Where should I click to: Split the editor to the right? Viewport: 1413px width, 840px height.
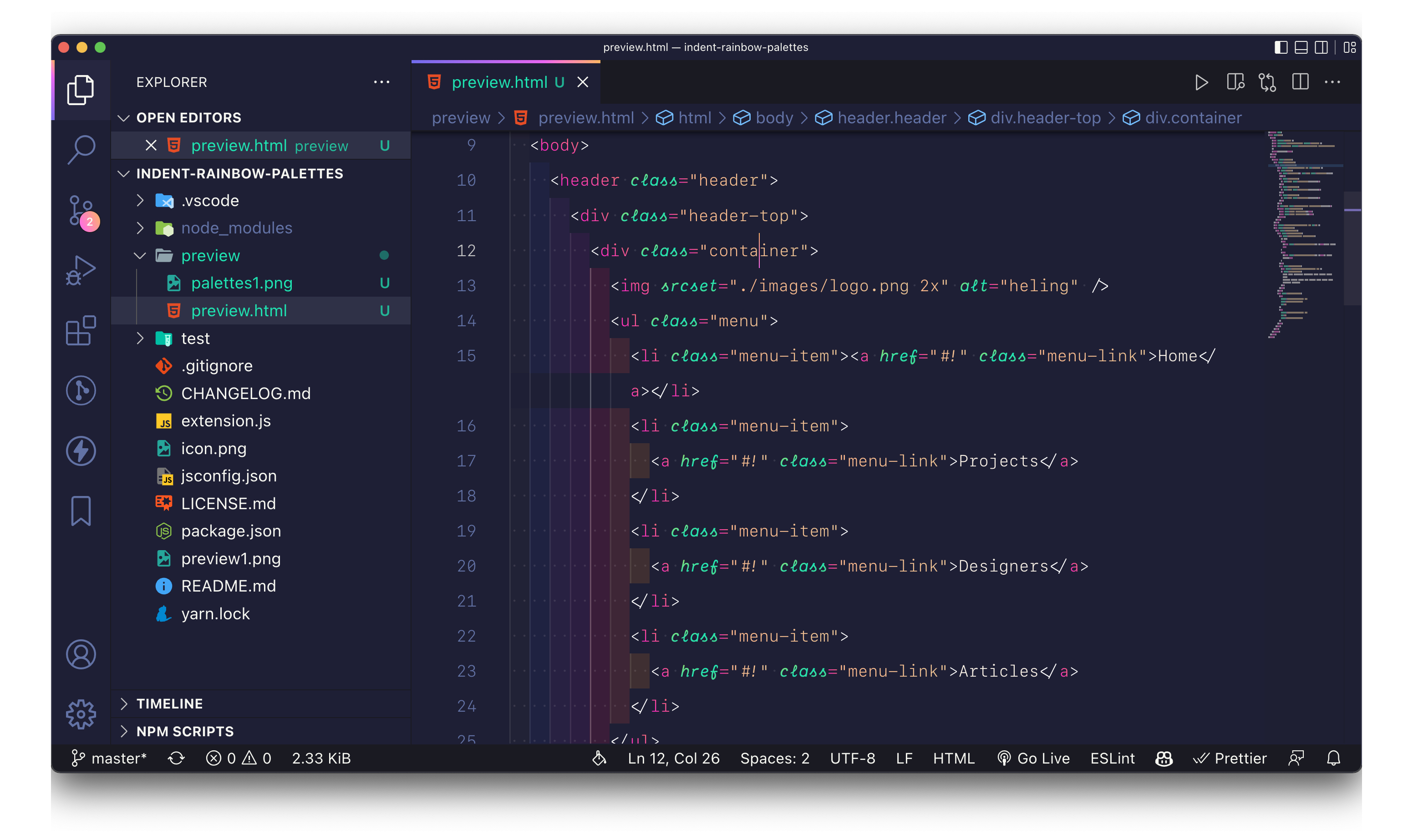pos(1300,83)
